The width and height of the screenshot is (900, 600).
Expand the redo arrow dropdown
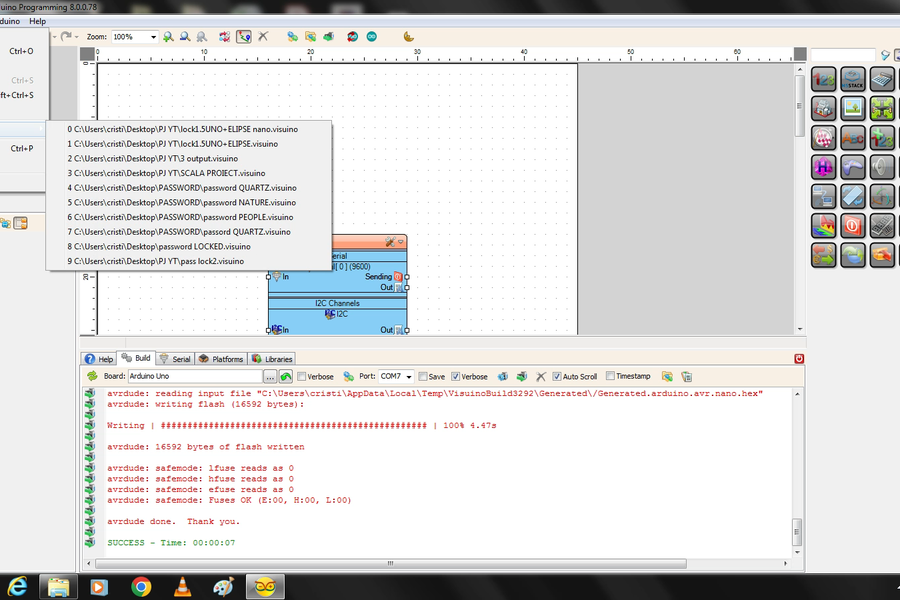[x=76, y=37]
